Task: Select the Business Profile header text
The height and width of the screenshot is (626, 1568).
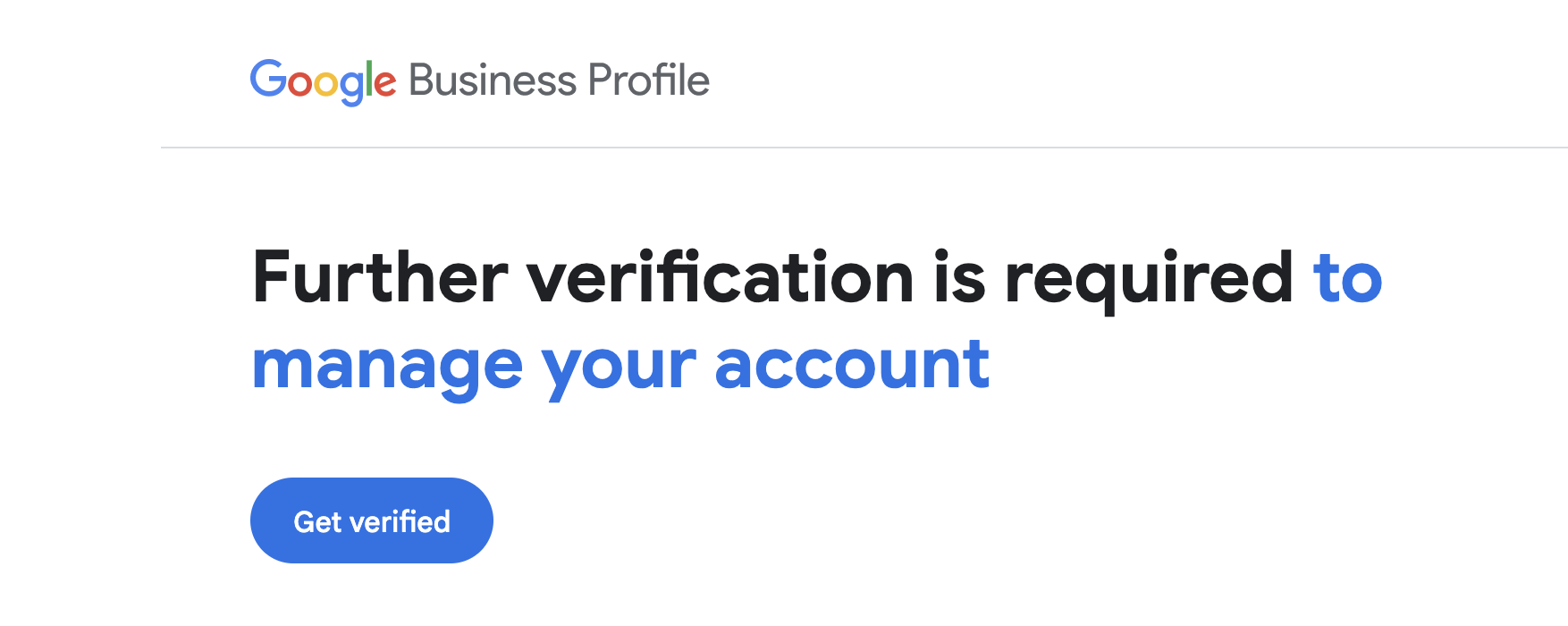Action: pos(559,80)
